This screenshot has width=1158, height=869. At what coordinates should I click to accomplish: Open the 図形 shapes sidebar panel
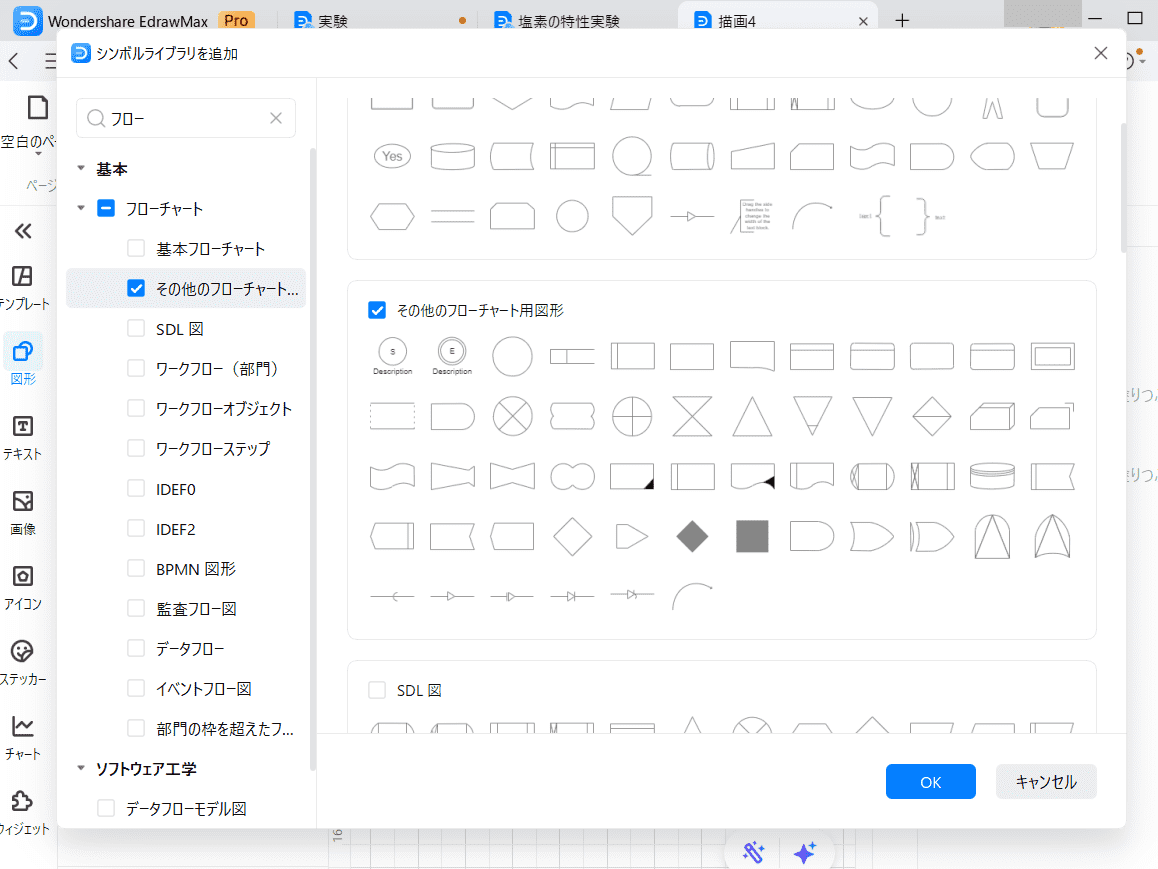[x=22, y=360]
